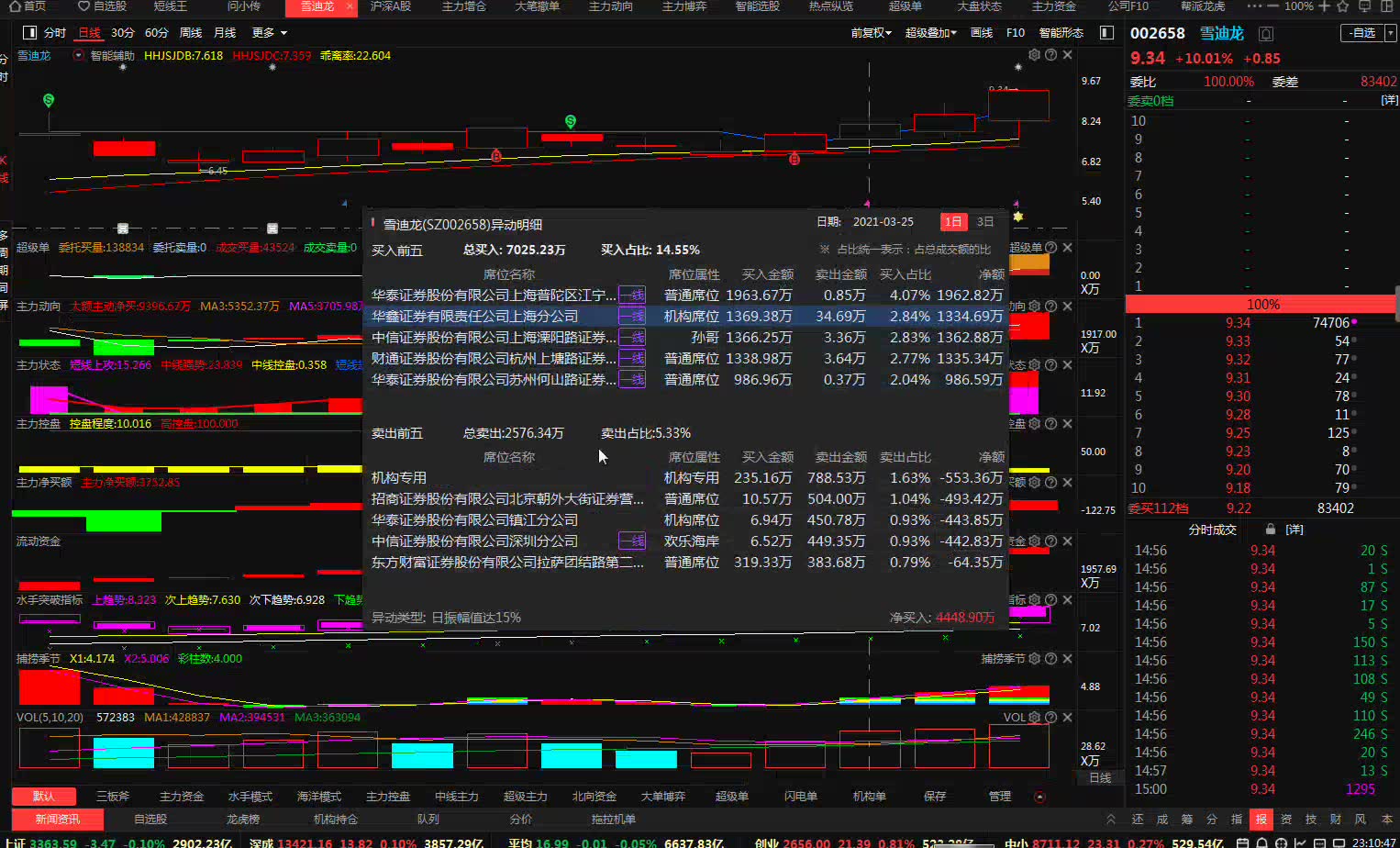This screenshot has height=848, width=1400.
Task: Click the star favorite icon at top right
Action: [x=1343, y=6]
